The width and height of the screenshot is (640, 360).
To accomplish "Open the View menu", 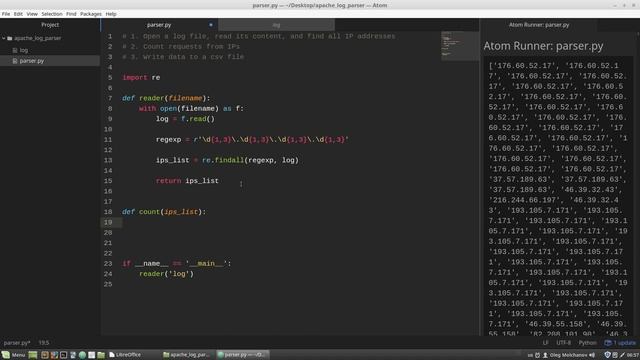I will [32, 14].
